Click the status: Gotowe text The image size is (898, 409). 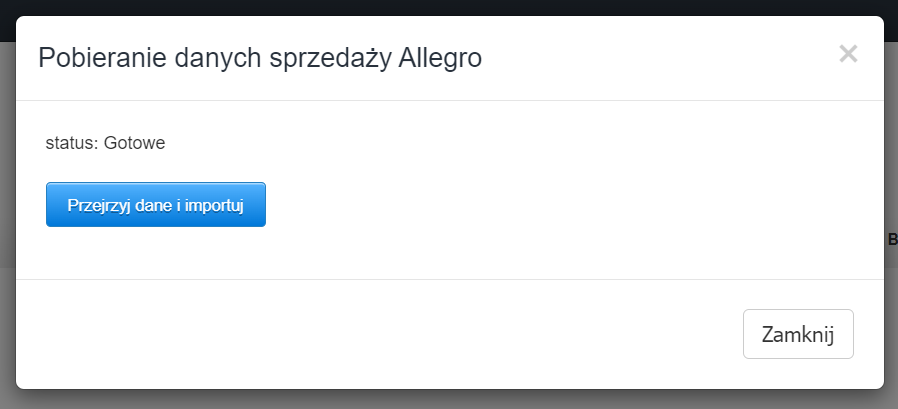(105, 143)
